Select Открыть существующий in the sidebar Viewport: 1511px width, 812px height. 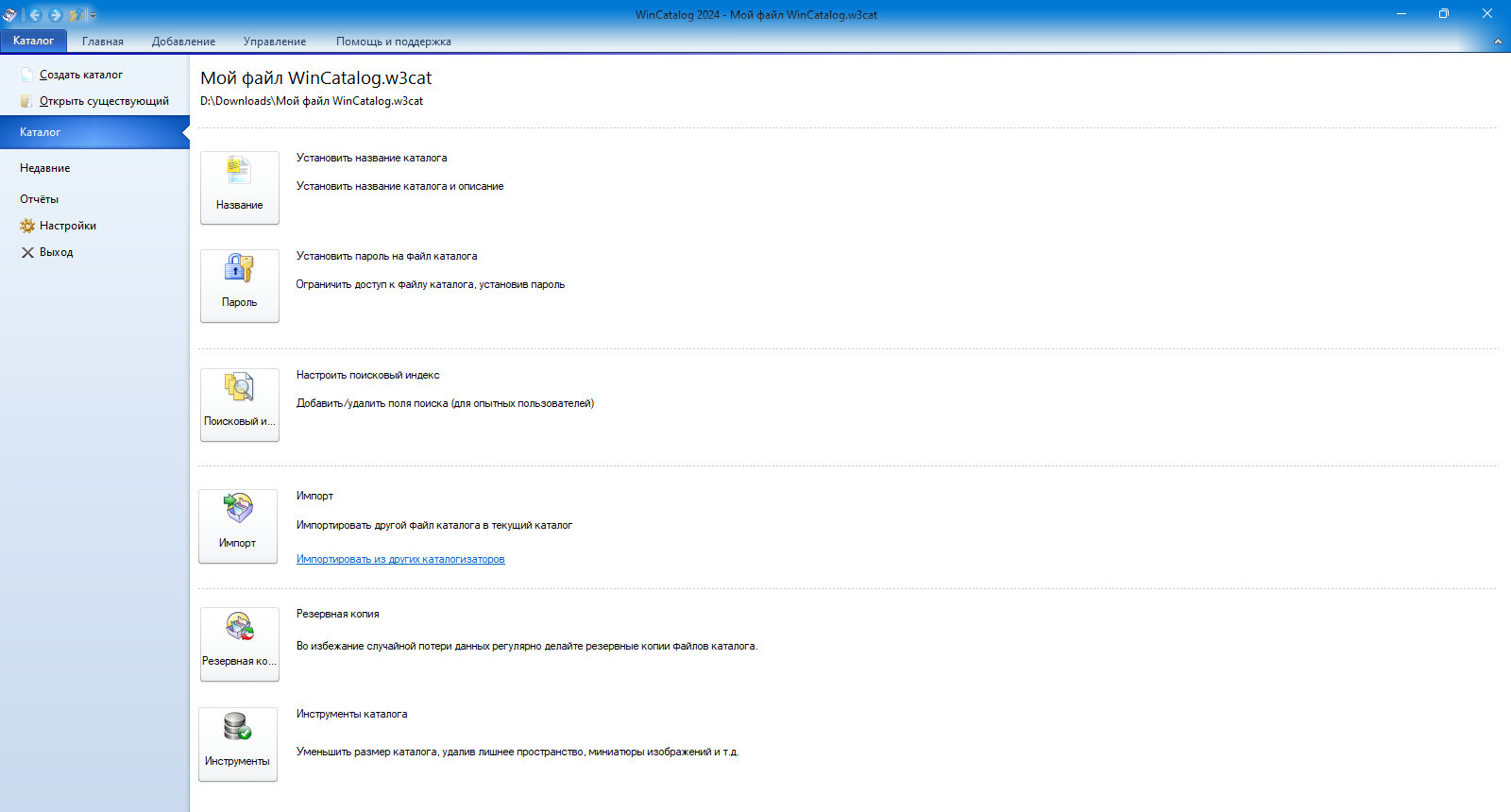pyautogui.click(x=104, y=101)
